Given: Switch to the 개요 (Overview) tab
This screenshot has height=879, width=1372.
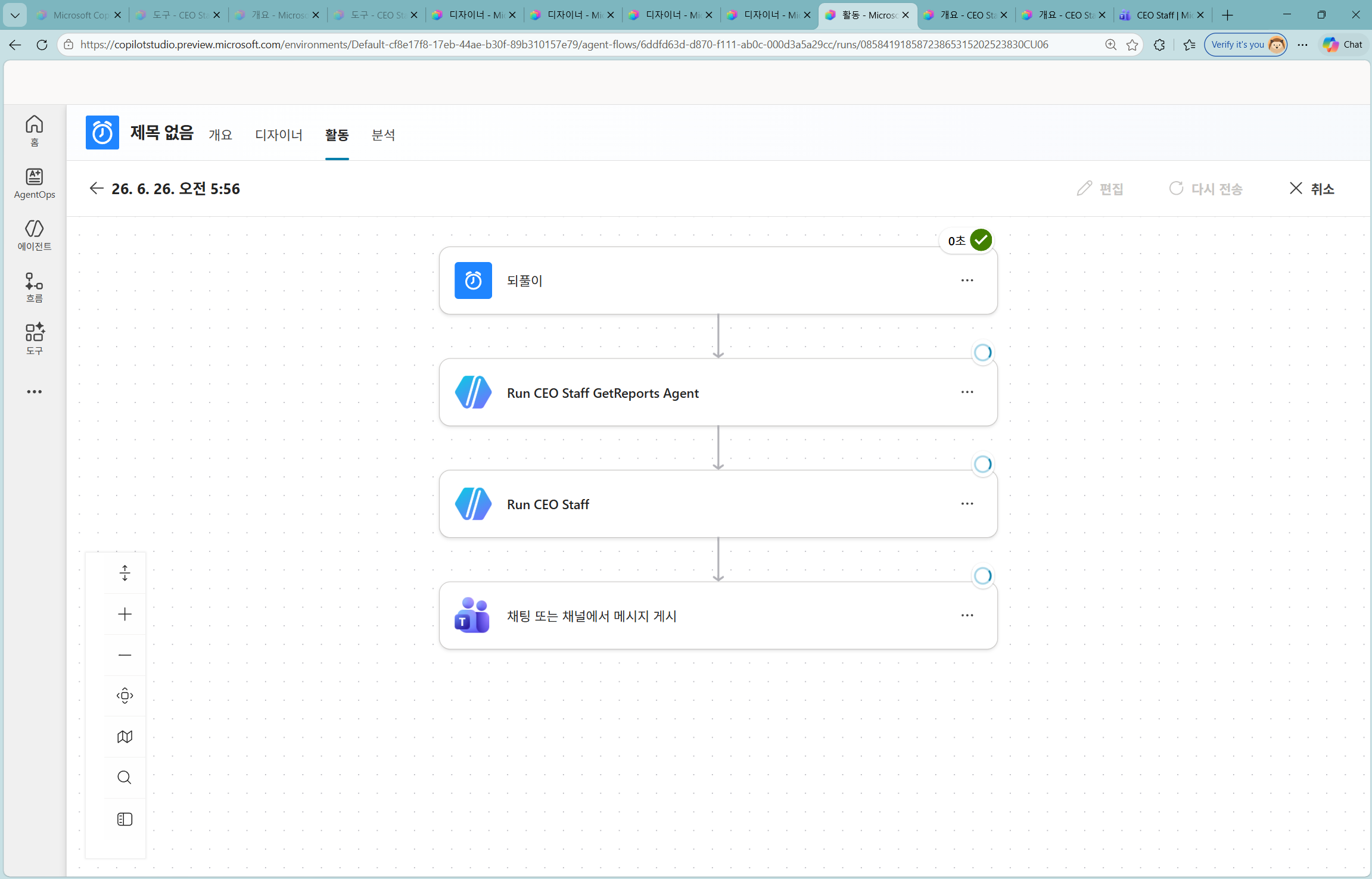Looking at the screenshot, I should click(x=220, y=135).
